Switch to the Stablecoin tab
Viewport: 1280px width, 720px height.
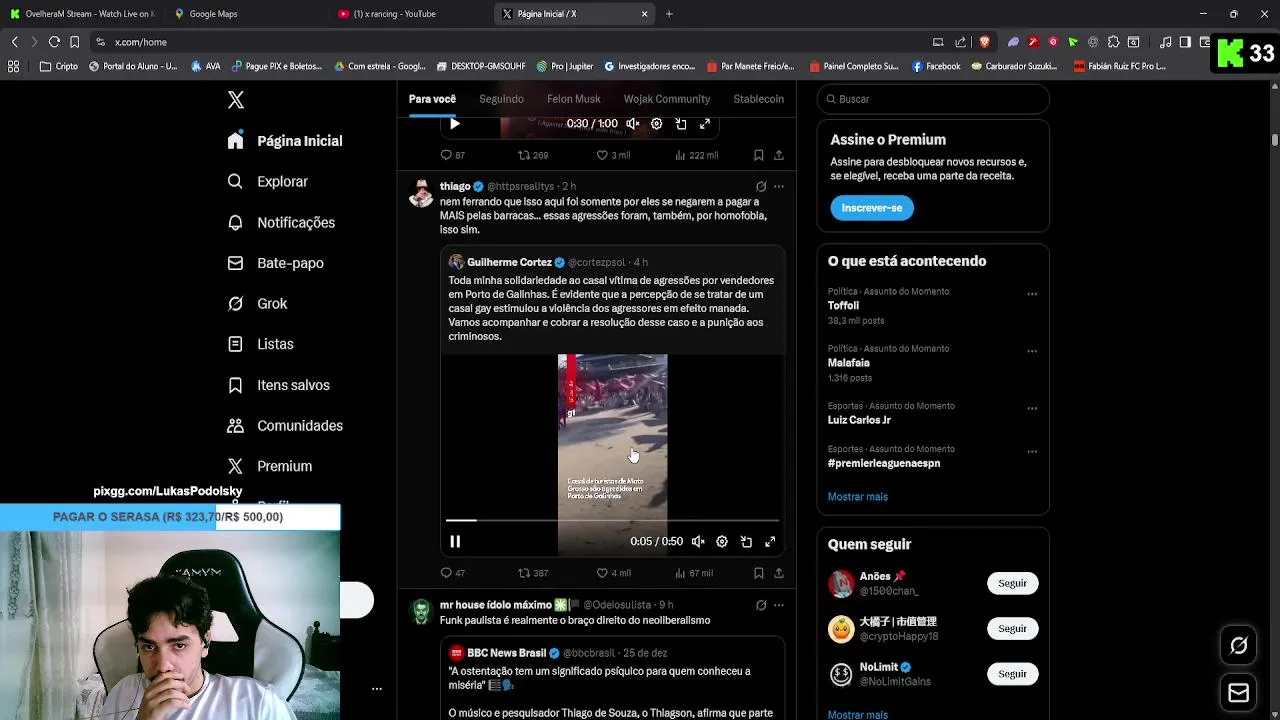tap(759, 99)
